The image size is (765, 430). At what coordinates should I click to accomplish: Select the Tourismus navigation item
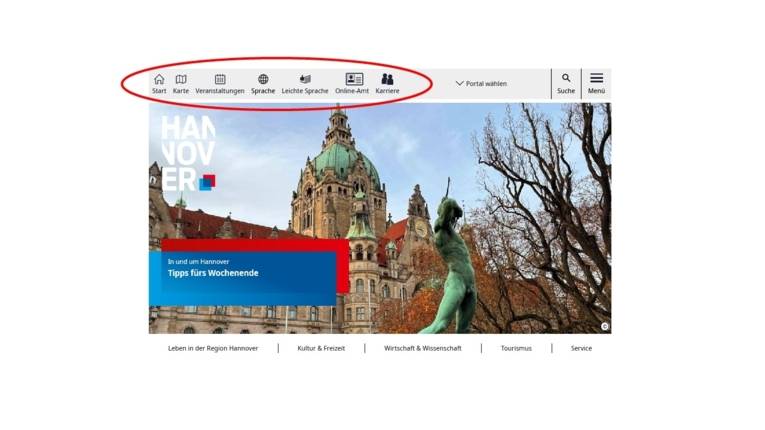[516, 348]
